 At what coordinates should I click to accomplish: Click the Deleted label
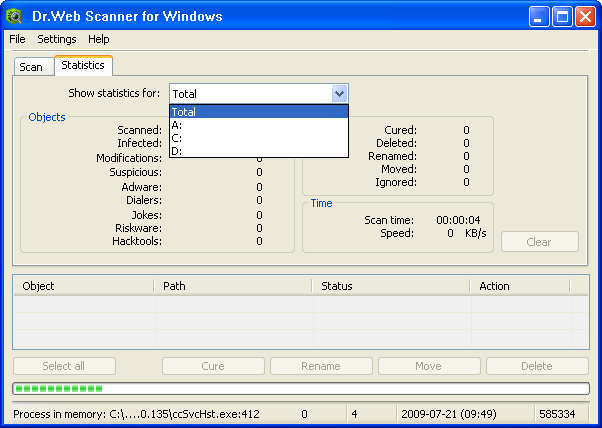click(396, 143)
